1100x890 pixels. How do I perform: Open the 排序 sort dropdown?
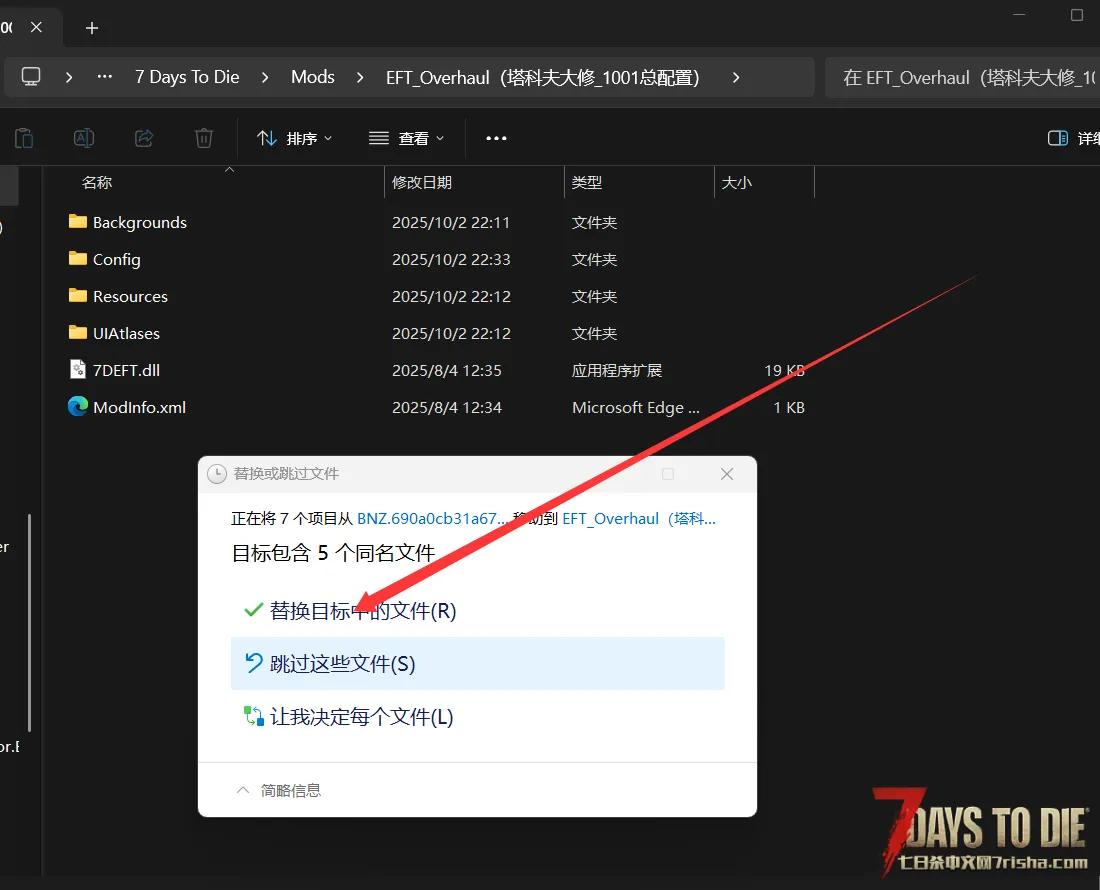(x=295, y=138)
